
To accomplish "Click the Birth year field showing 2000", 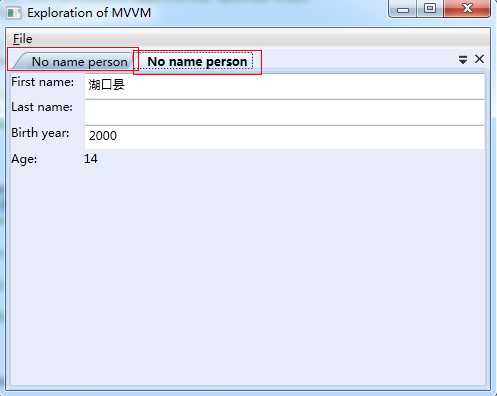I will click(x=284, y=137).
